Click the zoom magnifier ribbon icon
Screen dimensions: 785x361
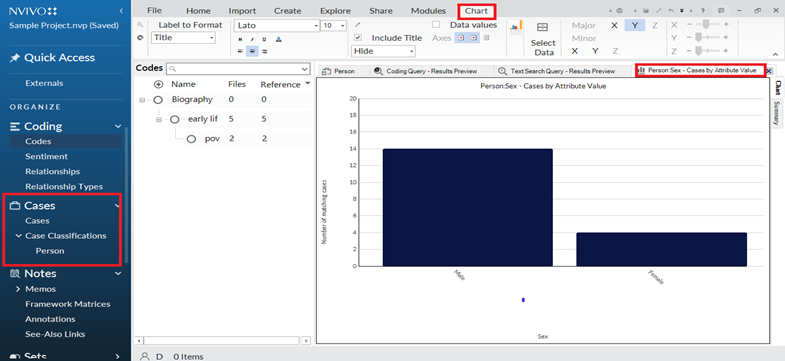[140, 25]
